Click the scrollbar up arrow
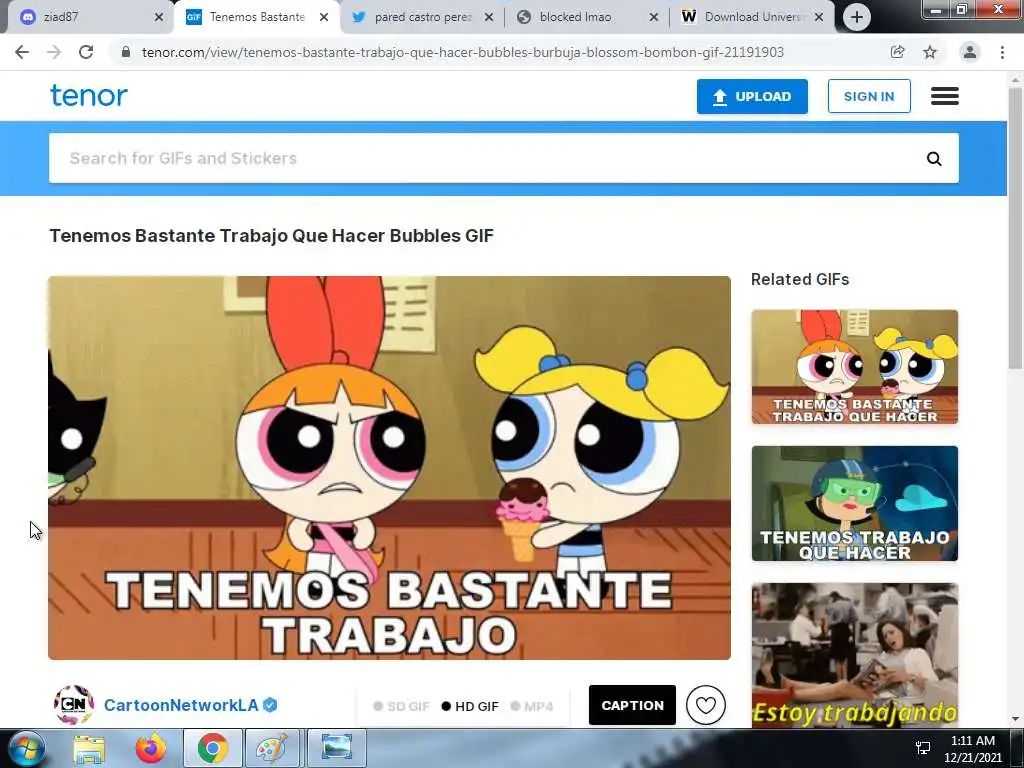 pos(1015,80)
